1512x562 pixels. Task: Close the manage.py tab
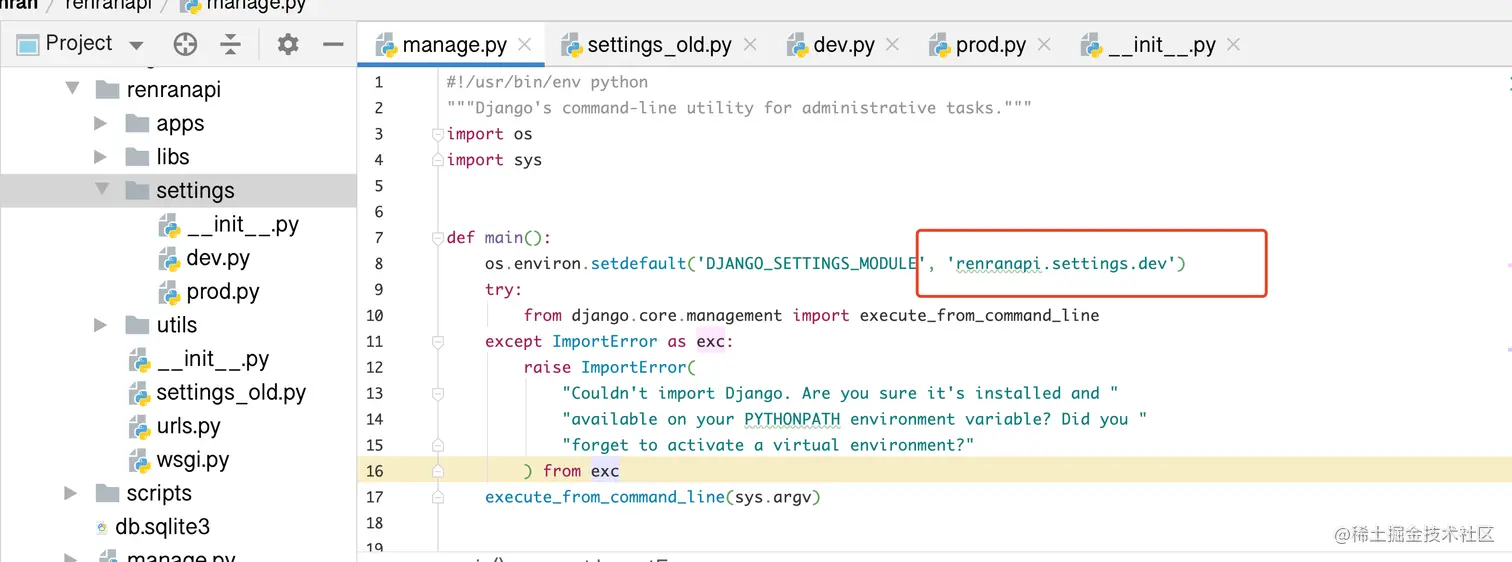[524, 45]
